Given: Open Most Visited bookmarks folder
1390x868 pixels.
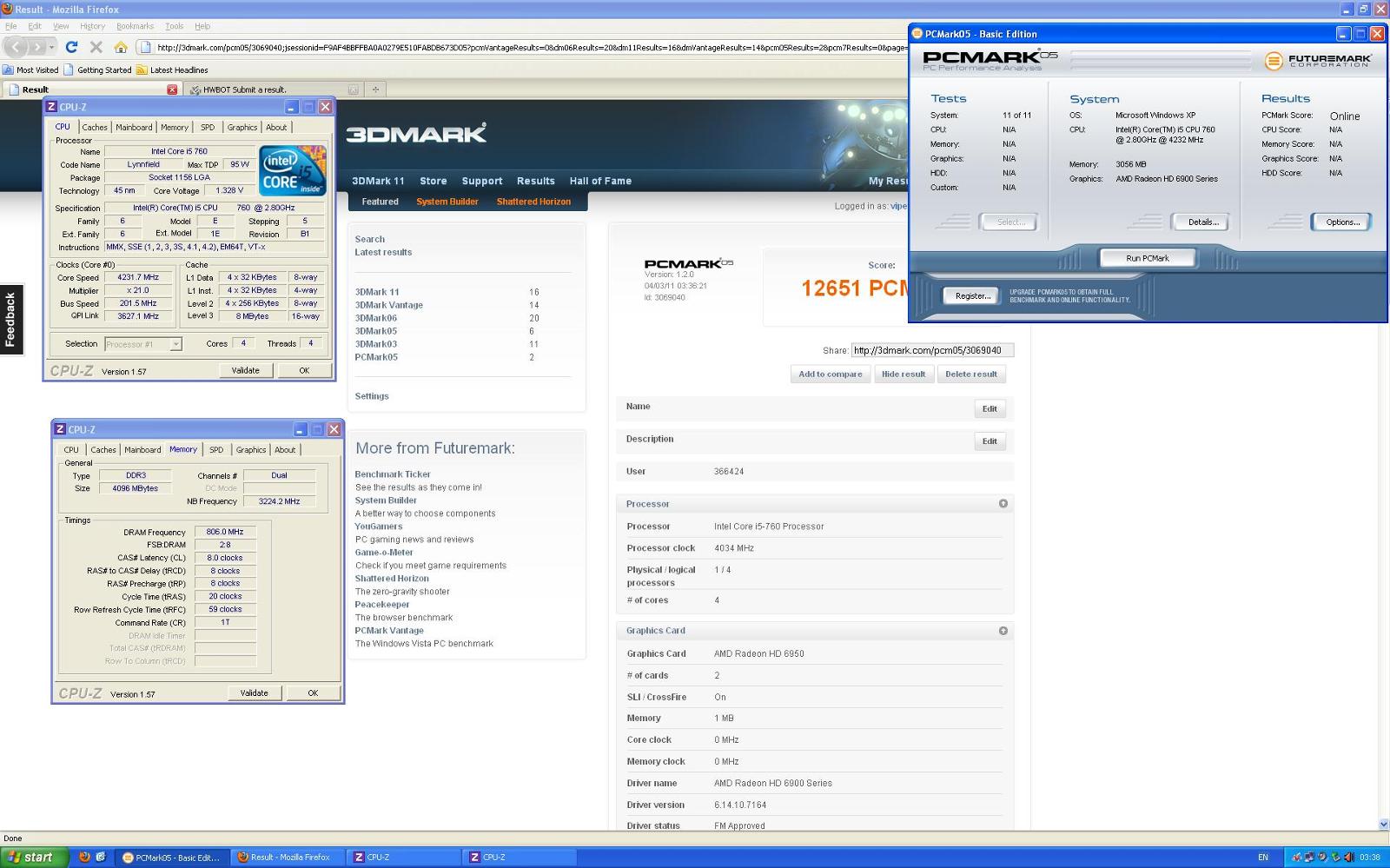Looking at the screenshot, I should click(31, 70).
